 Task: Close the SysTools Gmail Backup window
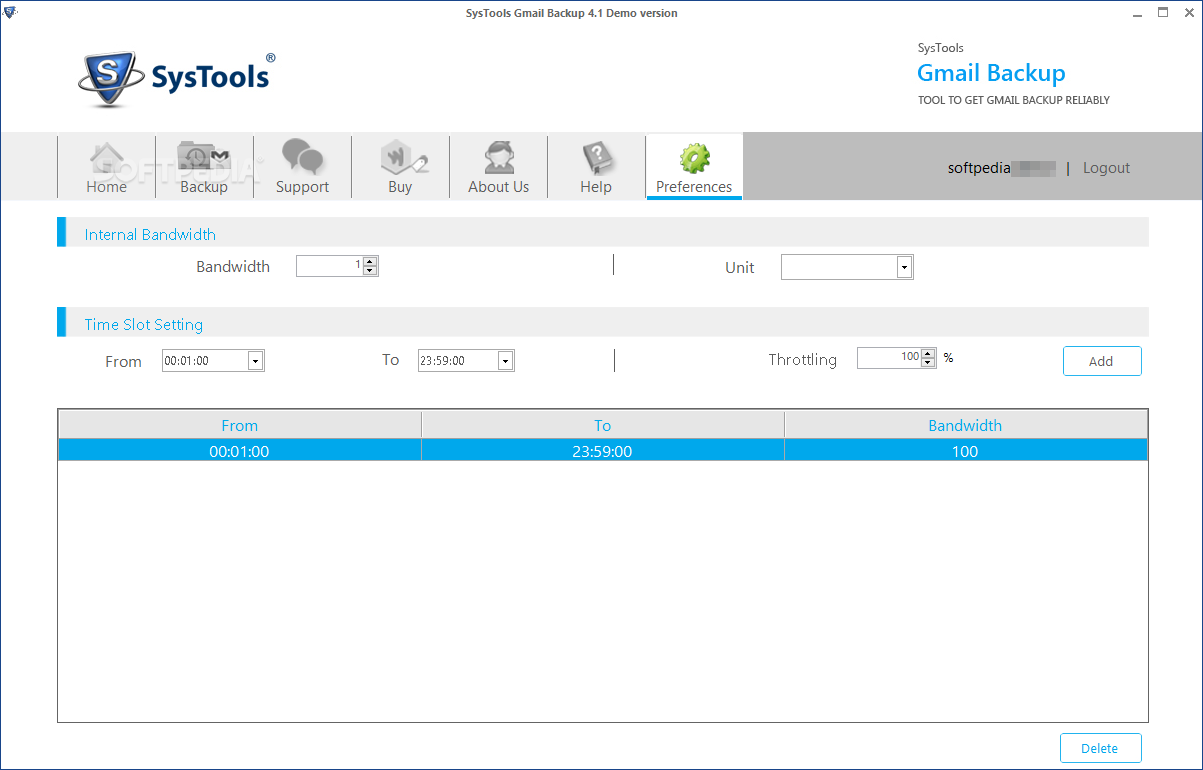[x=1187, y=13]
